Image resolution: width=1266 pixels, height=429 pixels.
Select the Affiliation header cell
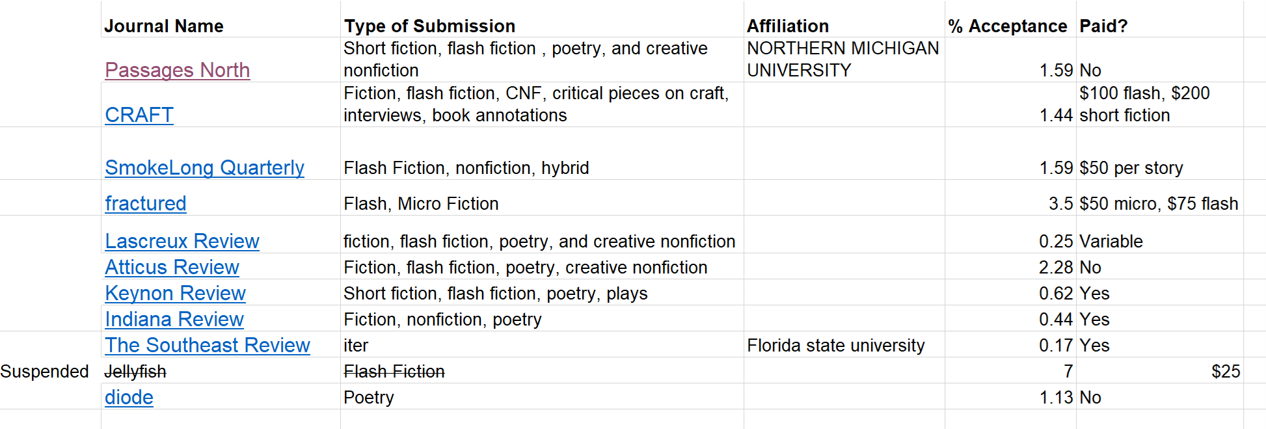(844, 26)
